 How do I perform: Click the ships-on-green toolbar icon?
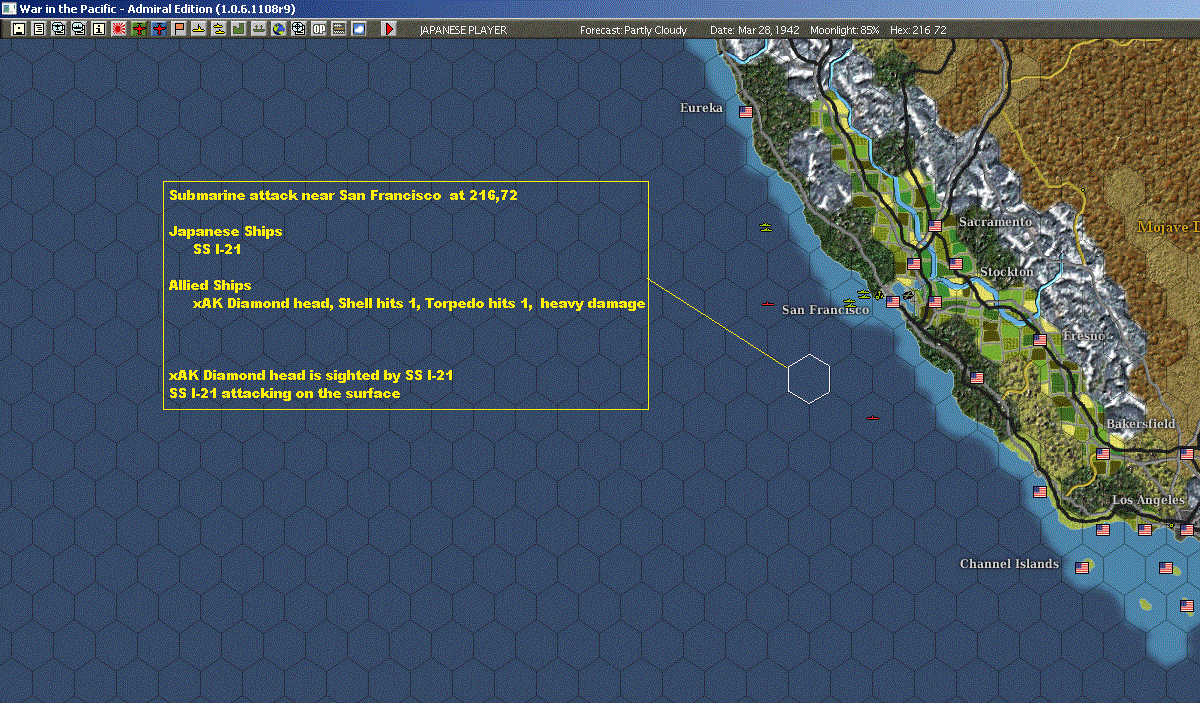click(259, 29)
